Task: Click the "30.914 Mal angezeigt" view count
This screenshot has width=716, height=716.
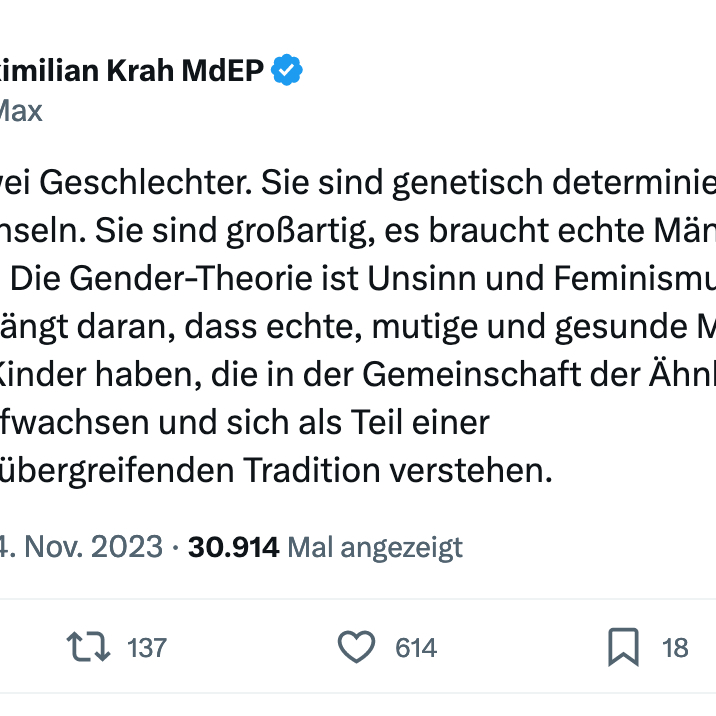Action: coord(325,547)
